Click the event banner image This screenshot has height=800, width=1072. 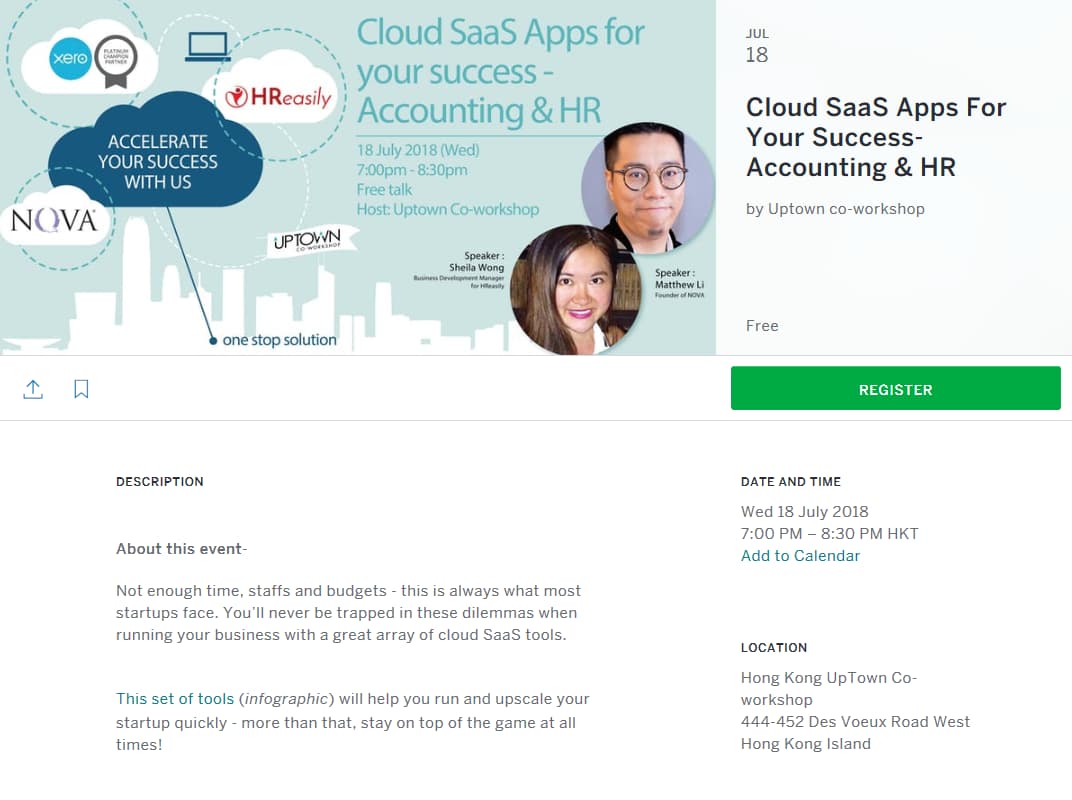point(358,177)
